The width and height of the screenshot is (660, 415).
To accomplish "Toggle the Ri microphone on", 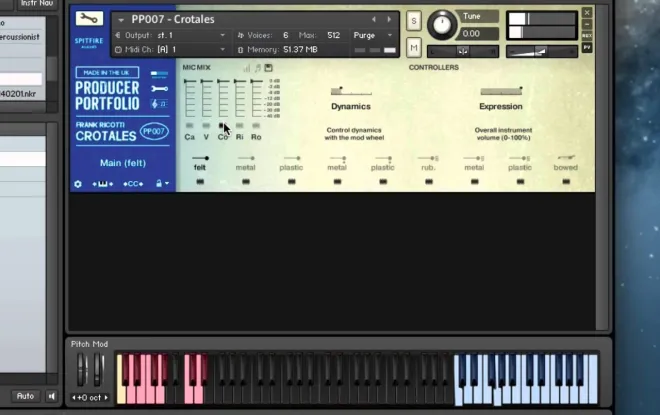I will (x=240, y=125).
